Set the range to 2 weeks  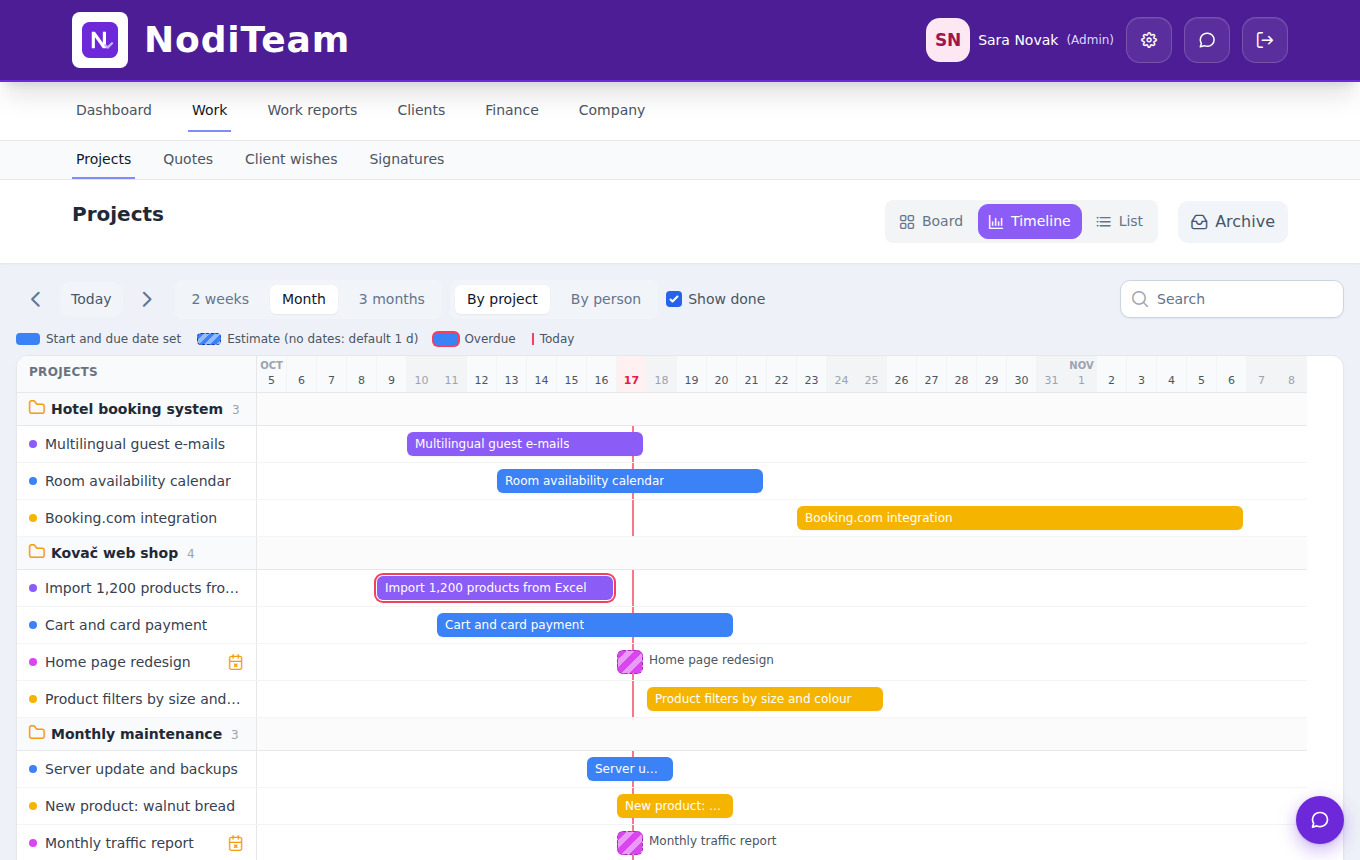coord(220,299)
